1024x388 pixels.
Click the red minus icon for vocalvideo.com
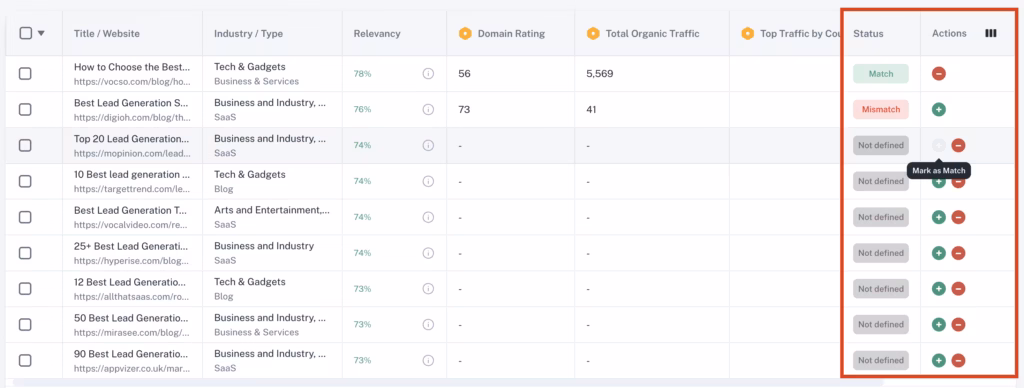point(958,217)
